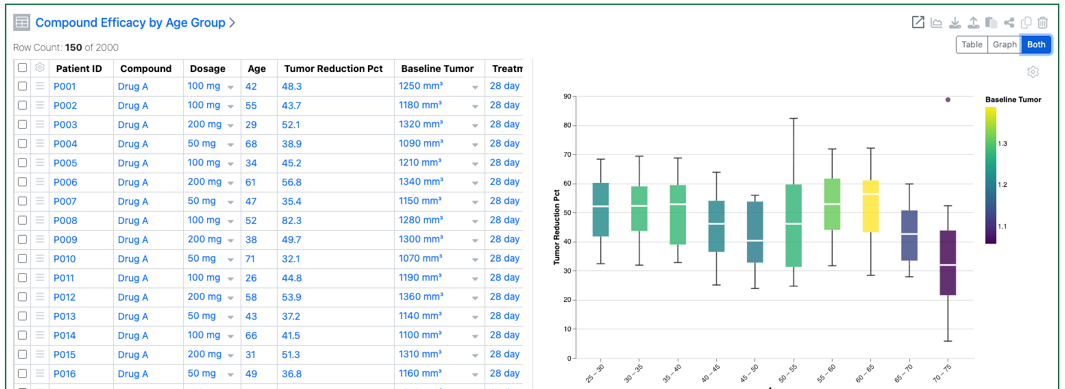Click the age value 71 for P010
The image size is (1065, 389).
251,259
